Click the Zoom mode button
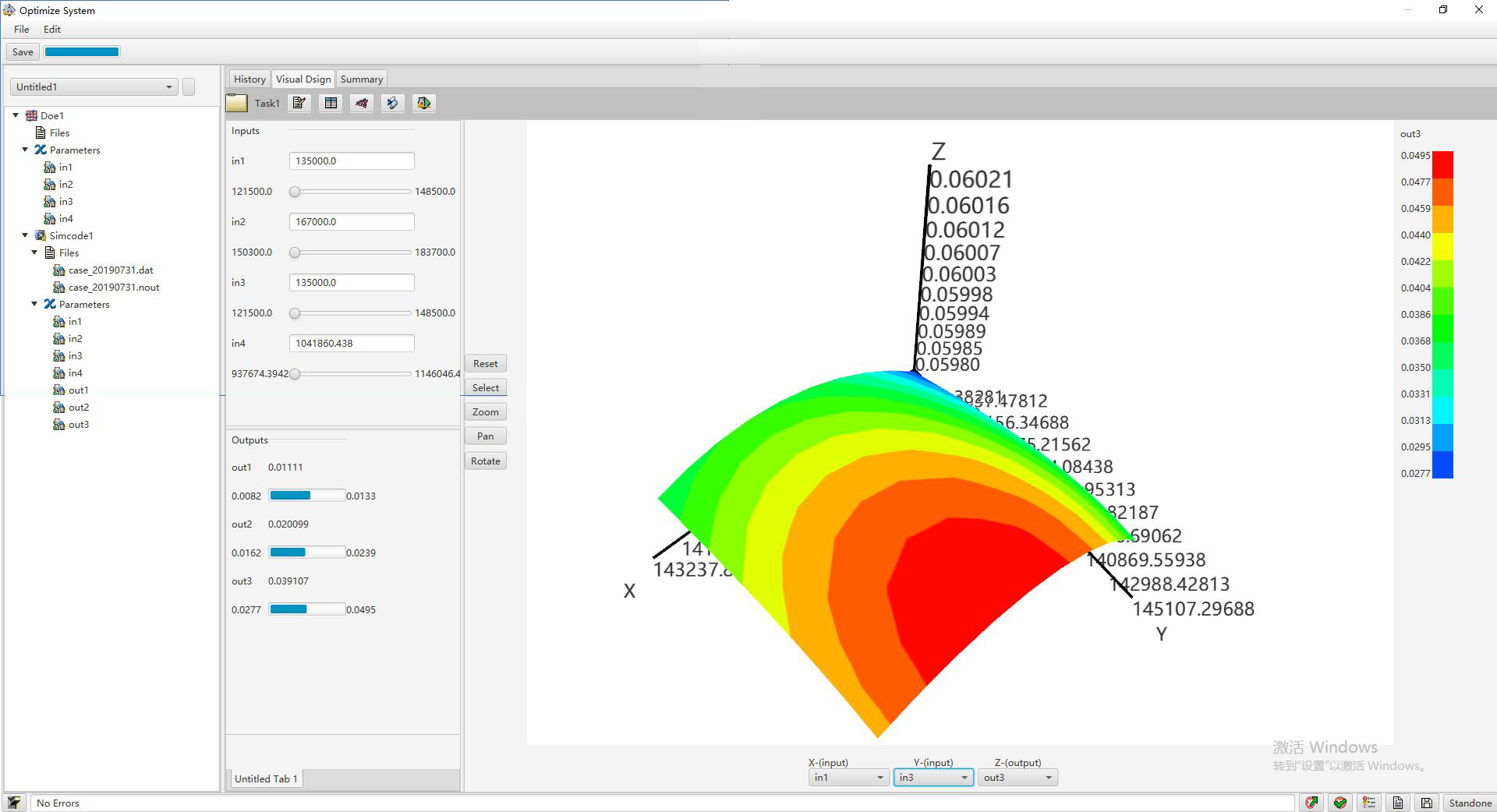The height and width of the screenshot is (812, 1497). pos(485,411)
